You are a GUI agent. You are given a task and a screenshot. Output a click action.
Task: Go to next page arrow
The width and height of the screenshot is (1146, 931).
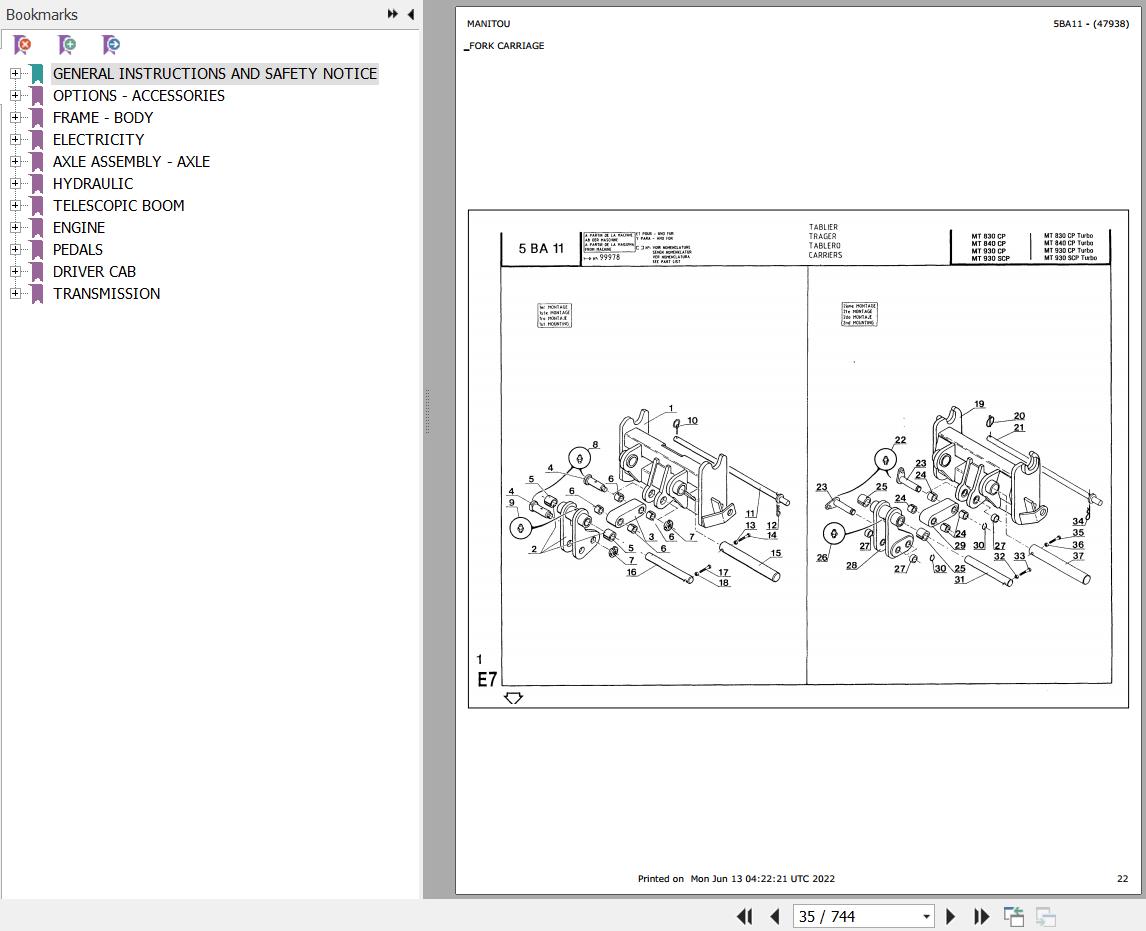(x=950, y=916)
